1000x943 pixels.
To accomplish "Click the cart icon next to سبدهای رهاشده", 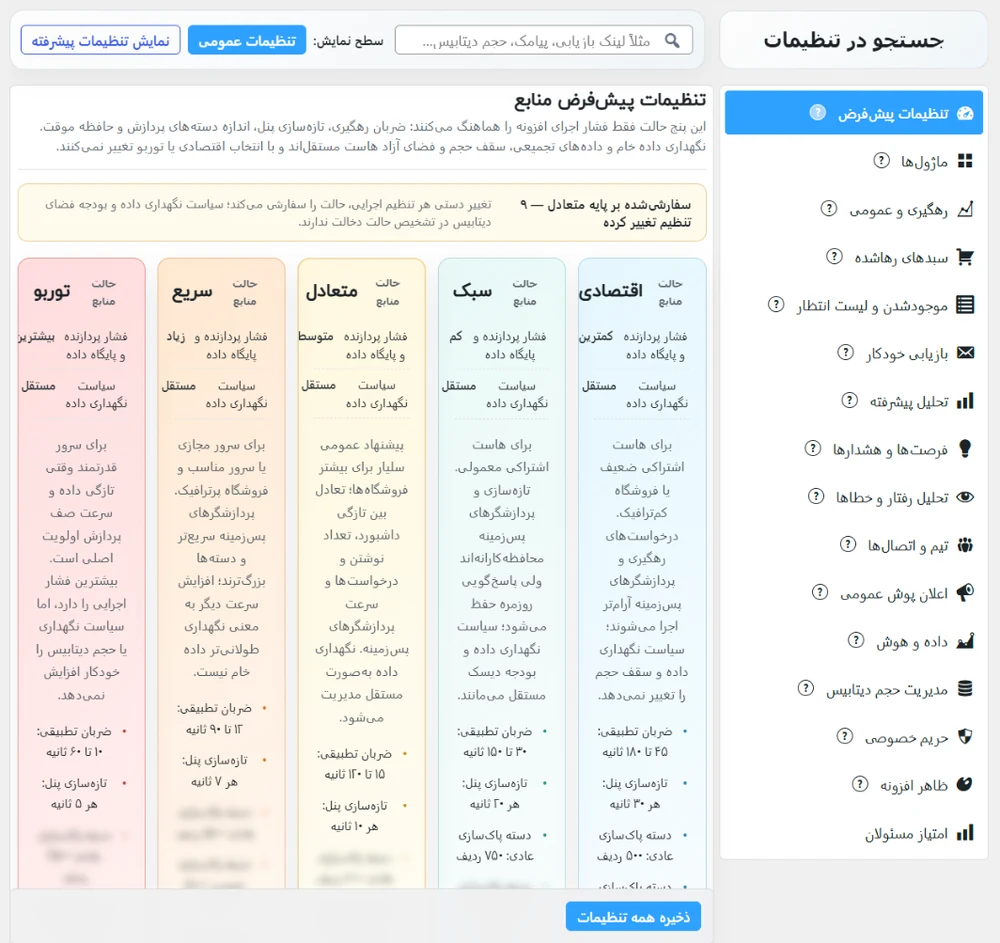I will click(965, 257).
